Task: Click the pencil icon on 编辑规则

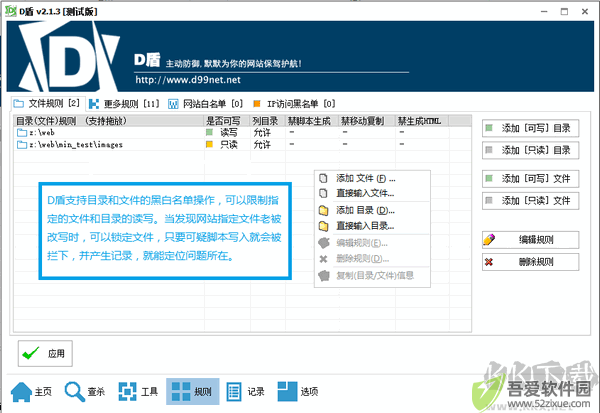Action: pyautogui.click(x=489, y=240)
